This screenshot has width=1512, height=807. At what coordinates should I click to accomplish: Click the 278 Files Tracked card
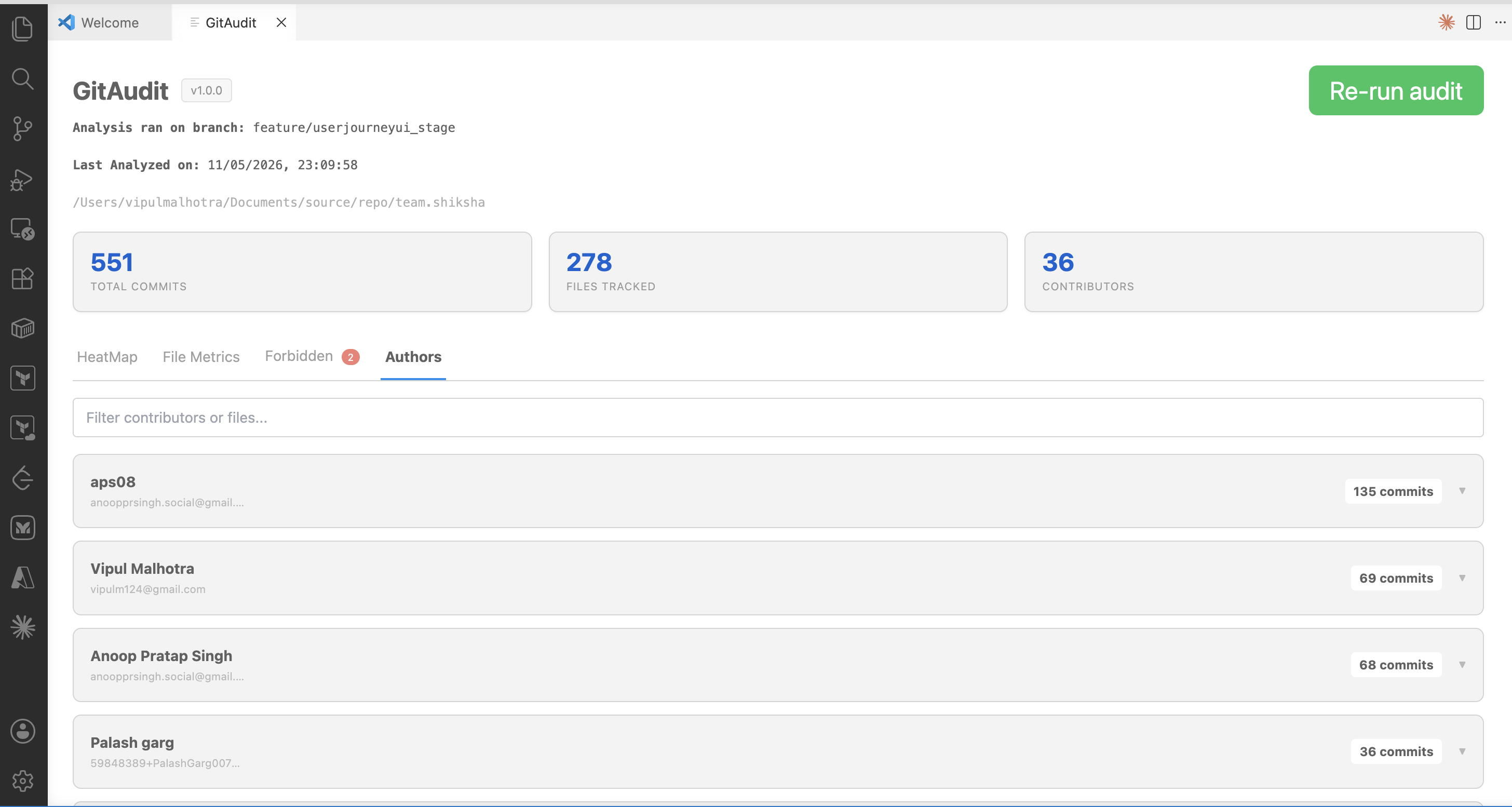pos(778,272)
